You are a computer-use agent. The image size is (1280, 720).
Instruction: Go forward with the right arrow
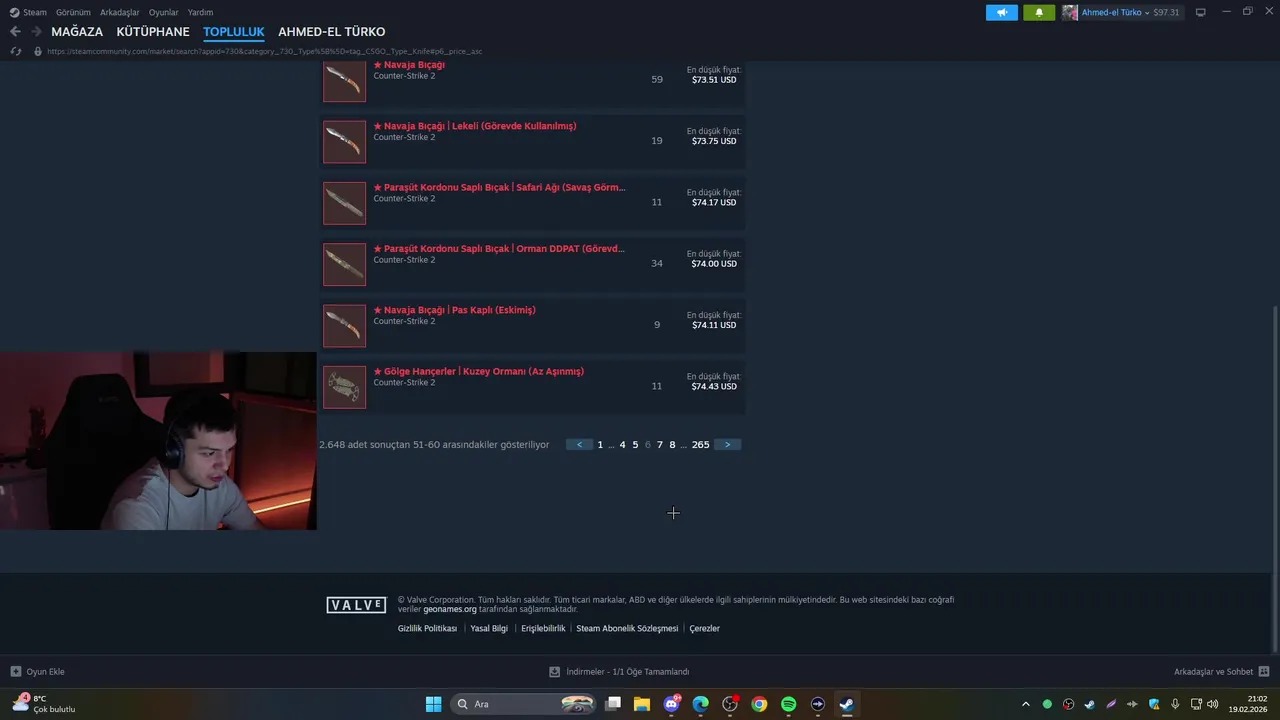click(x=37, y=32)
